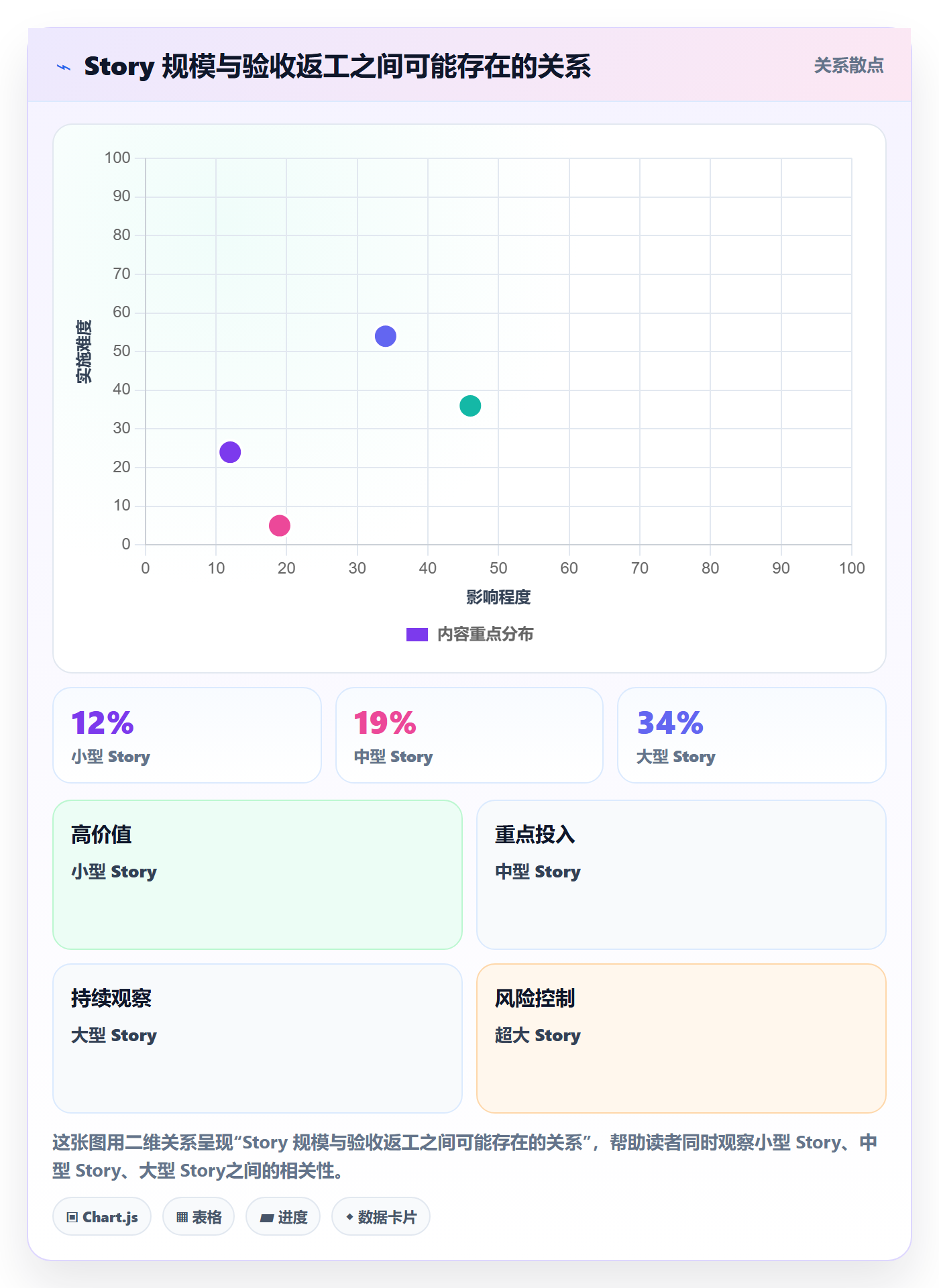Image resolution: width=939 pixels, height=1288 pixels.
Task: Select the 34% 大型 Story card
Action: click(752, 735)
